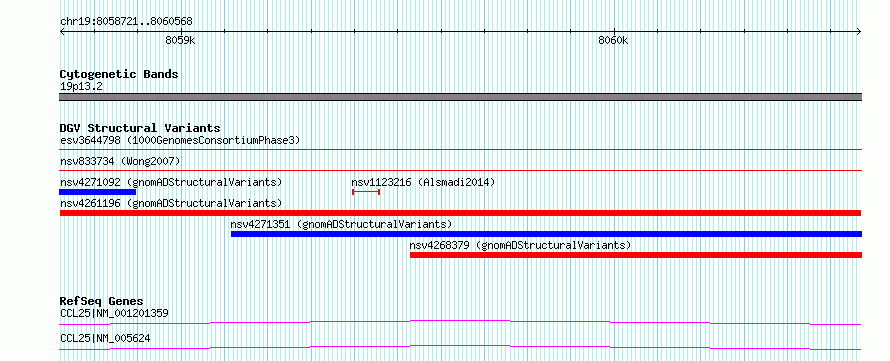Open the Cytogenetic Bands track title
The image size is (890, 361).
(x=119, y=74)
